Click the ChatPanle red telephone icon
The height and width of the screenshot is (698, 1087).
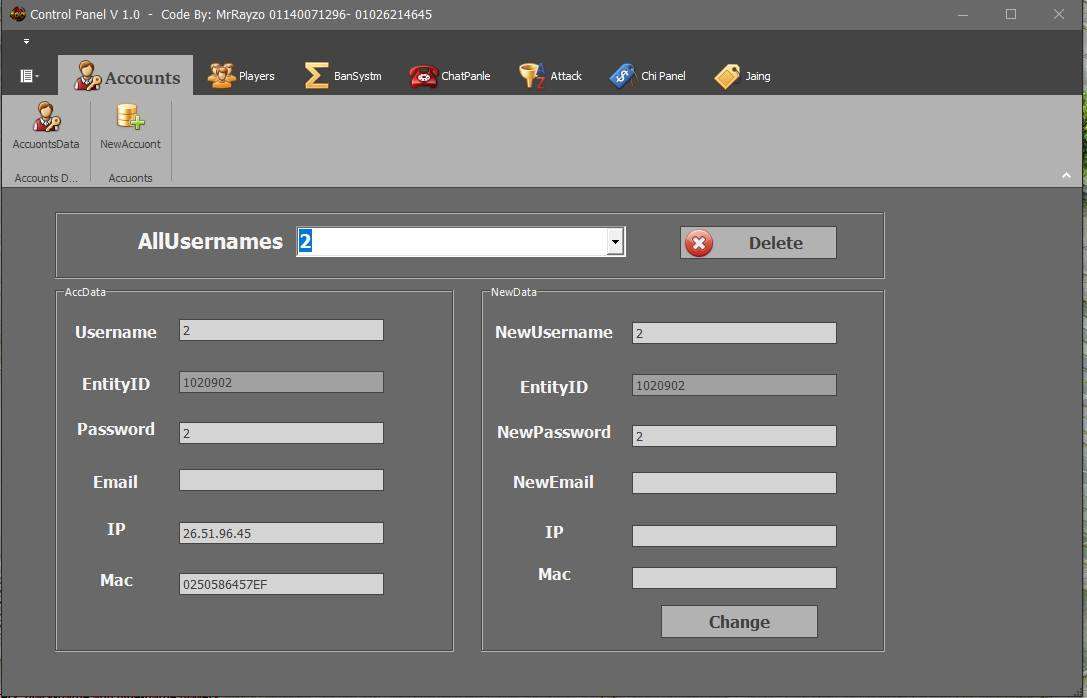tap(423, 76)
